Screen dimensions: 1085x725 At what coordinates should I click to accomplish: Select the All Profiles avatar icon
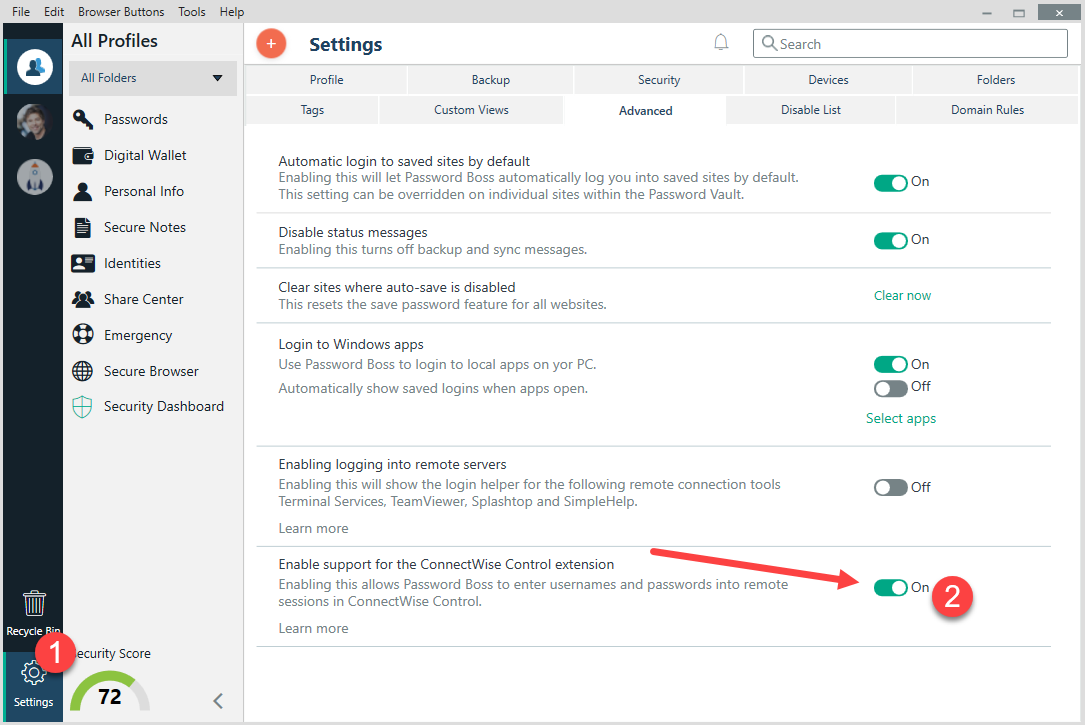pos(35,66)
